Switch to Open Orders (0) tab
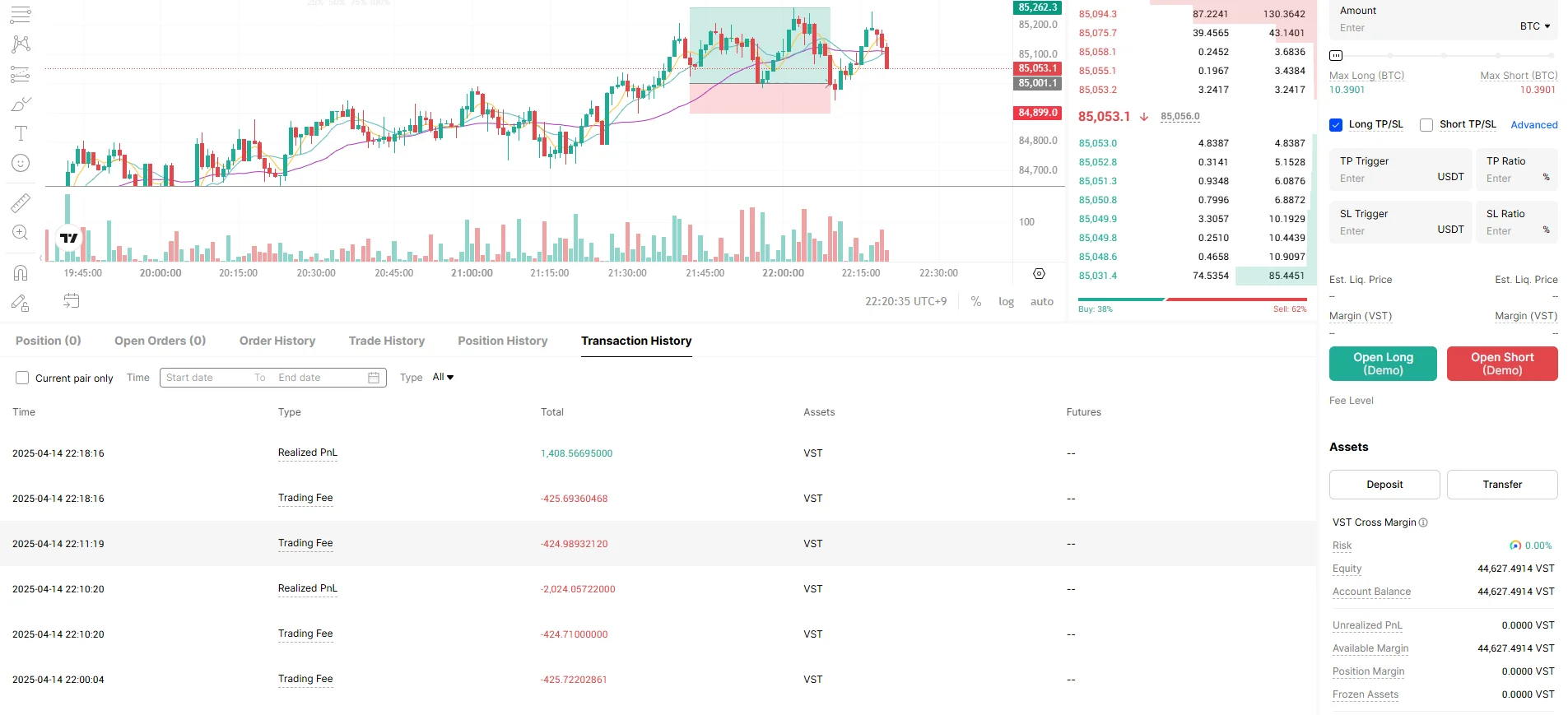This screenshot has height=715, width=1568. [161, 341]
